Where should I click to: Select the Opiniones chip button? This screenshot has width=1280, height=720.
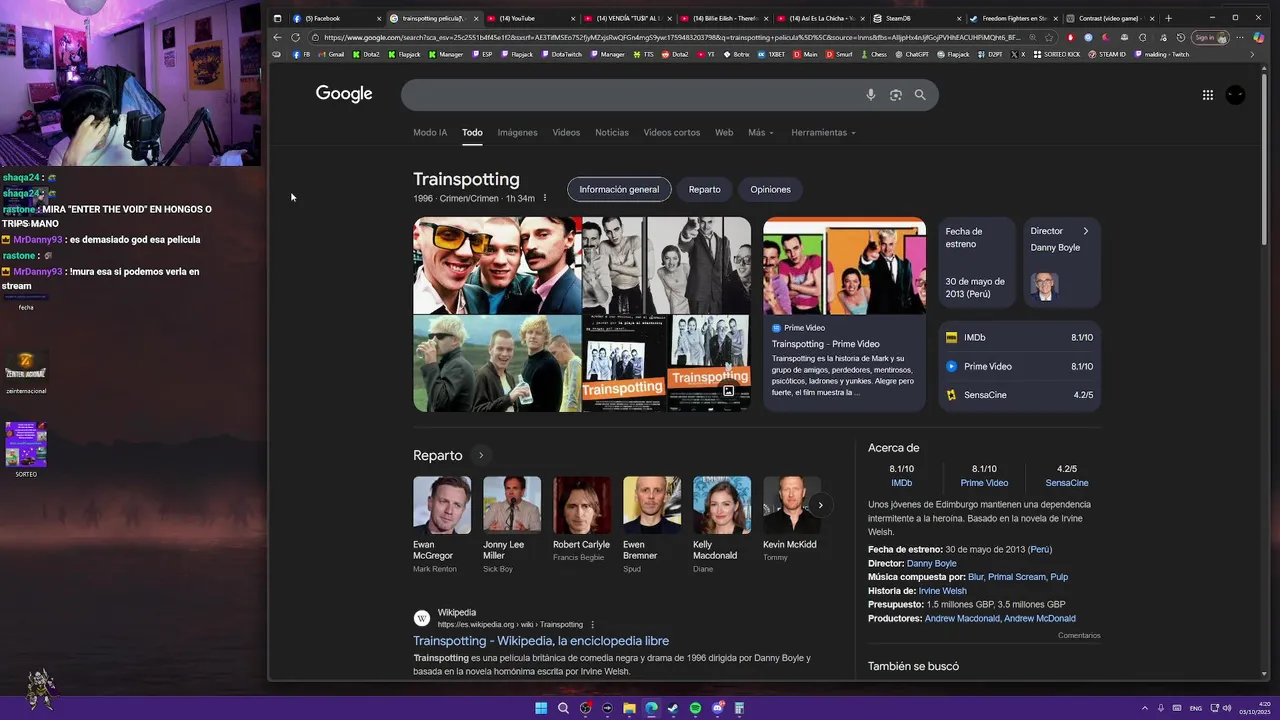pyautogui.click(x=770, y=189)
